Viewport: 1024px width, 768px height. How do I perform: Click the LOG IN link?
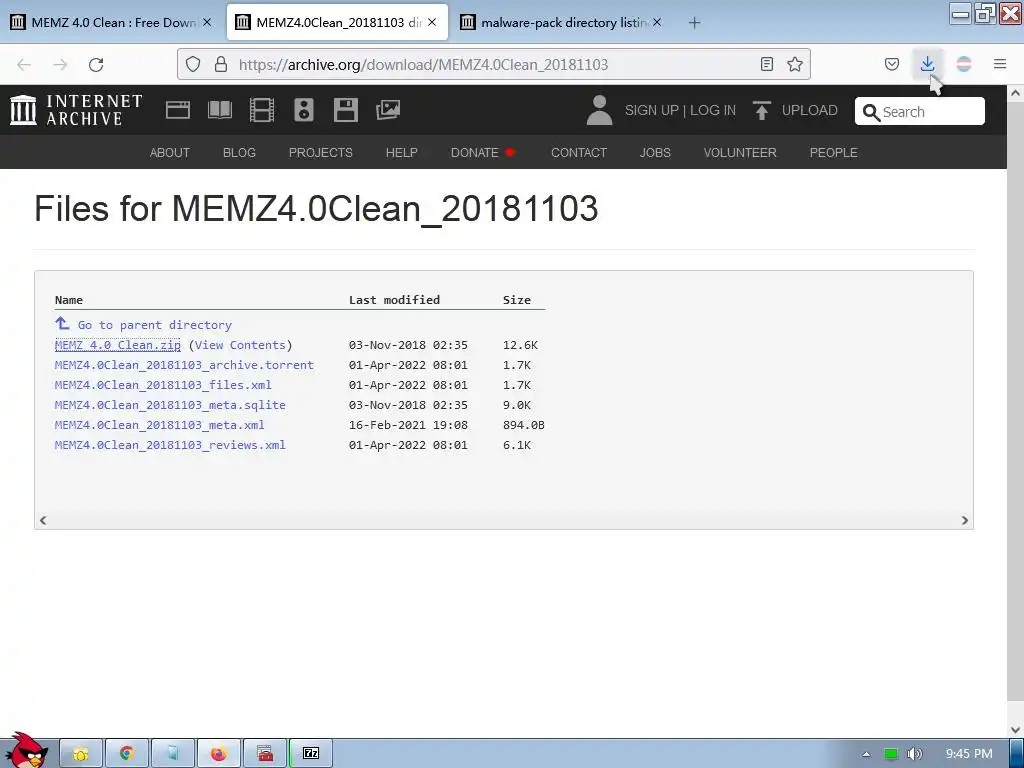click(x=712, y=110)
